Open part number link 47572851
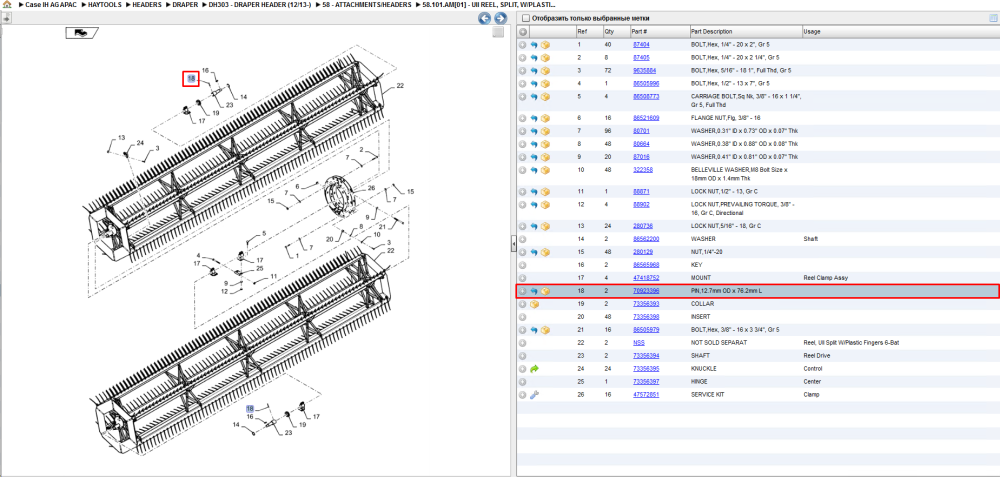 [x=645, y=395]
